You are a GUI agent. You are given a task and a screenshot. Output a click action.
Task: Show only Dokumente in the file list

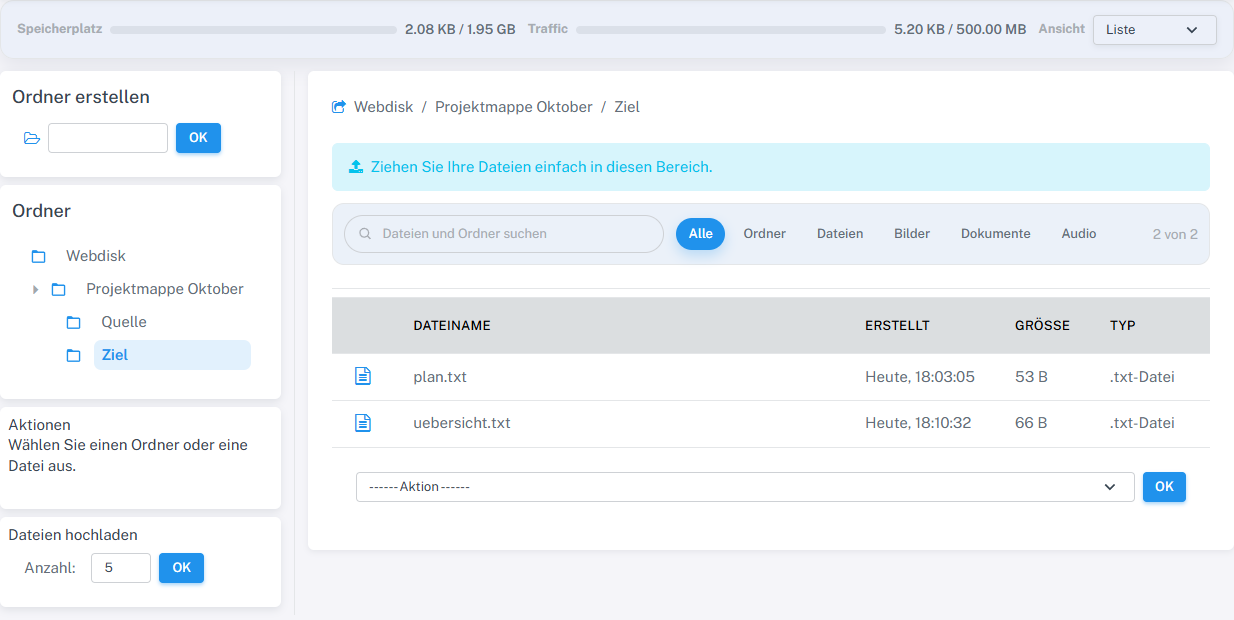click(996, 234)
